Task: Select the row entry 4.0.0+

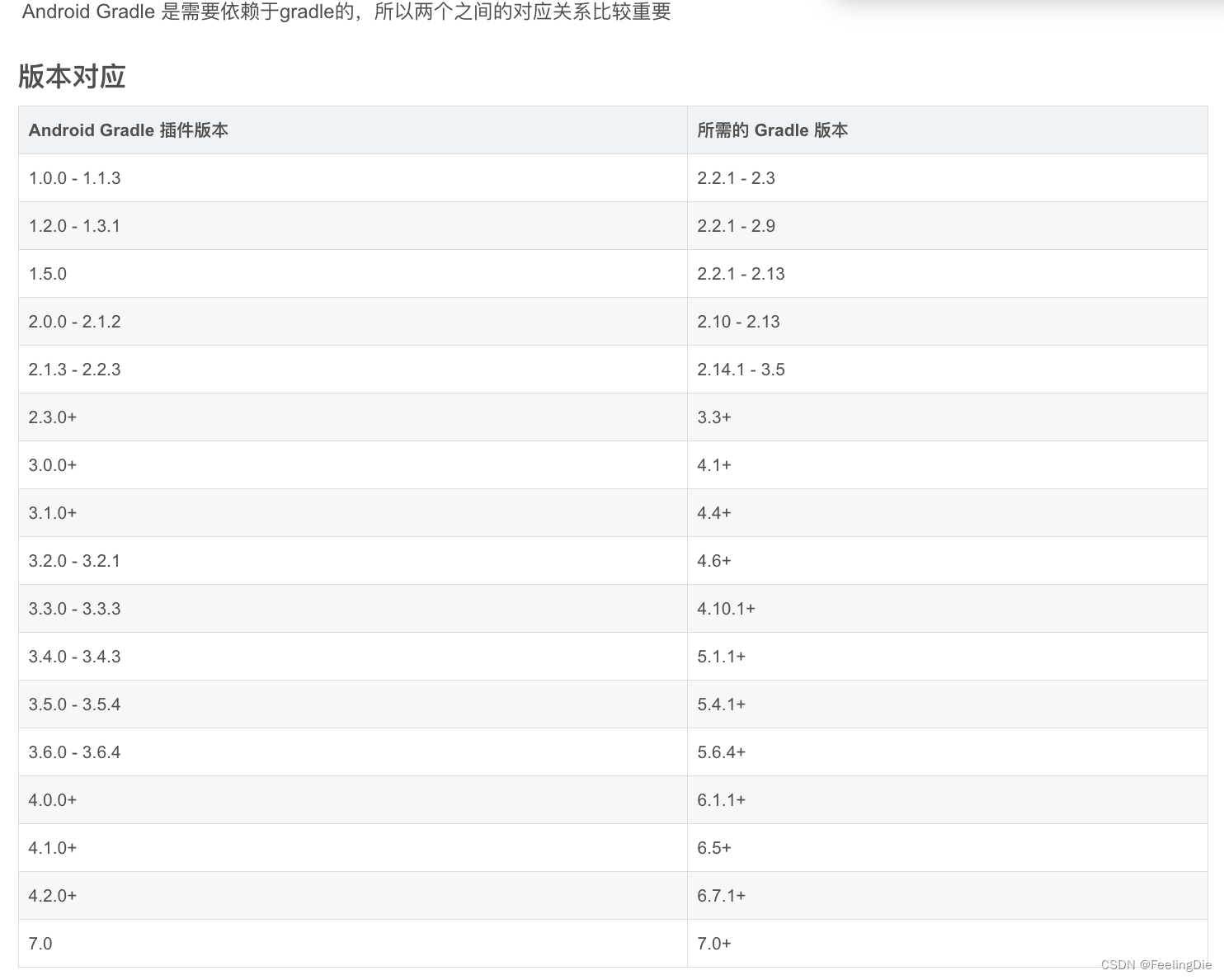Action: pos(52,799)
